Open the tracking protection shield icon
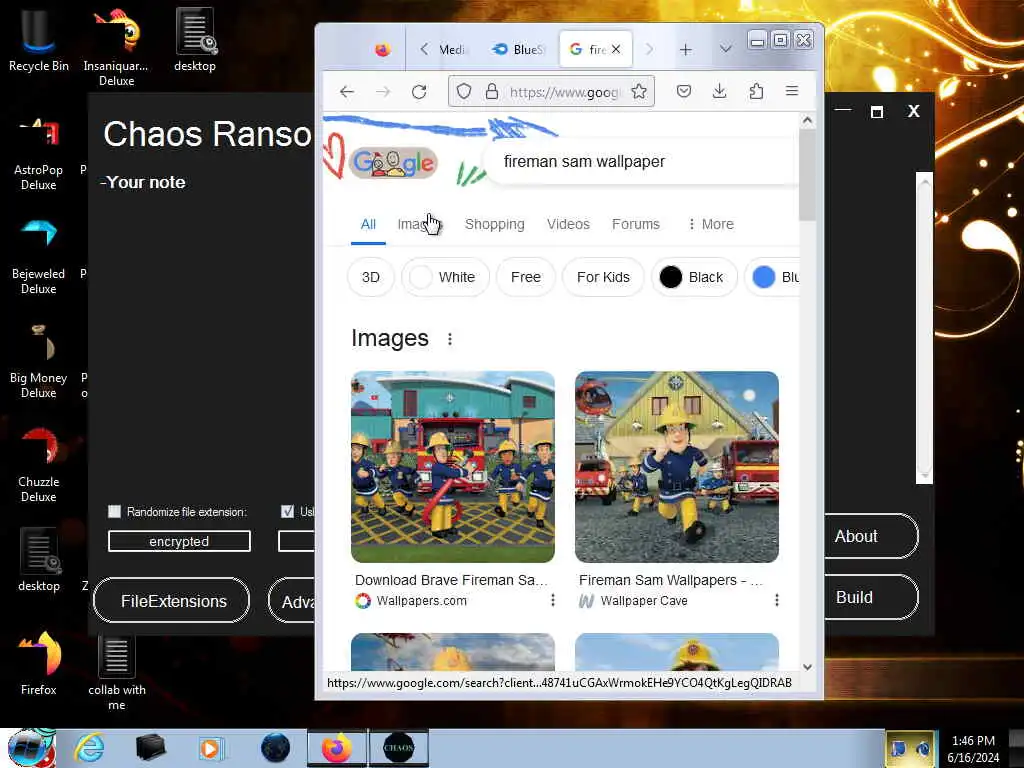The image size is (1024, 768). 464,91
